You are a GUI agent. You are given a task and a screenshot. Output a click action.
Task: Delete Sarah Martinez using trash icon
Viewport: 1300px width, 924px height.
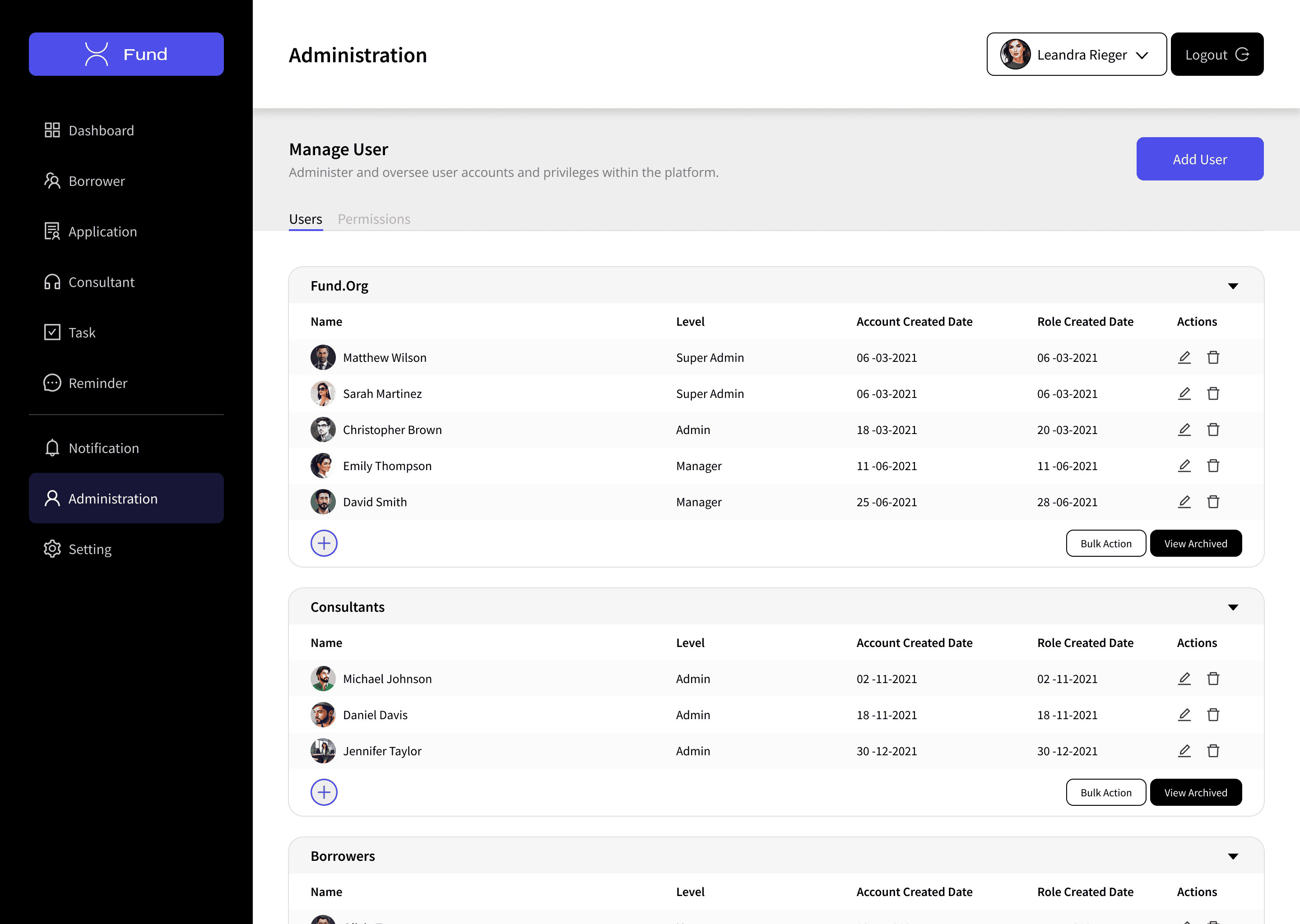[1213, 394]
